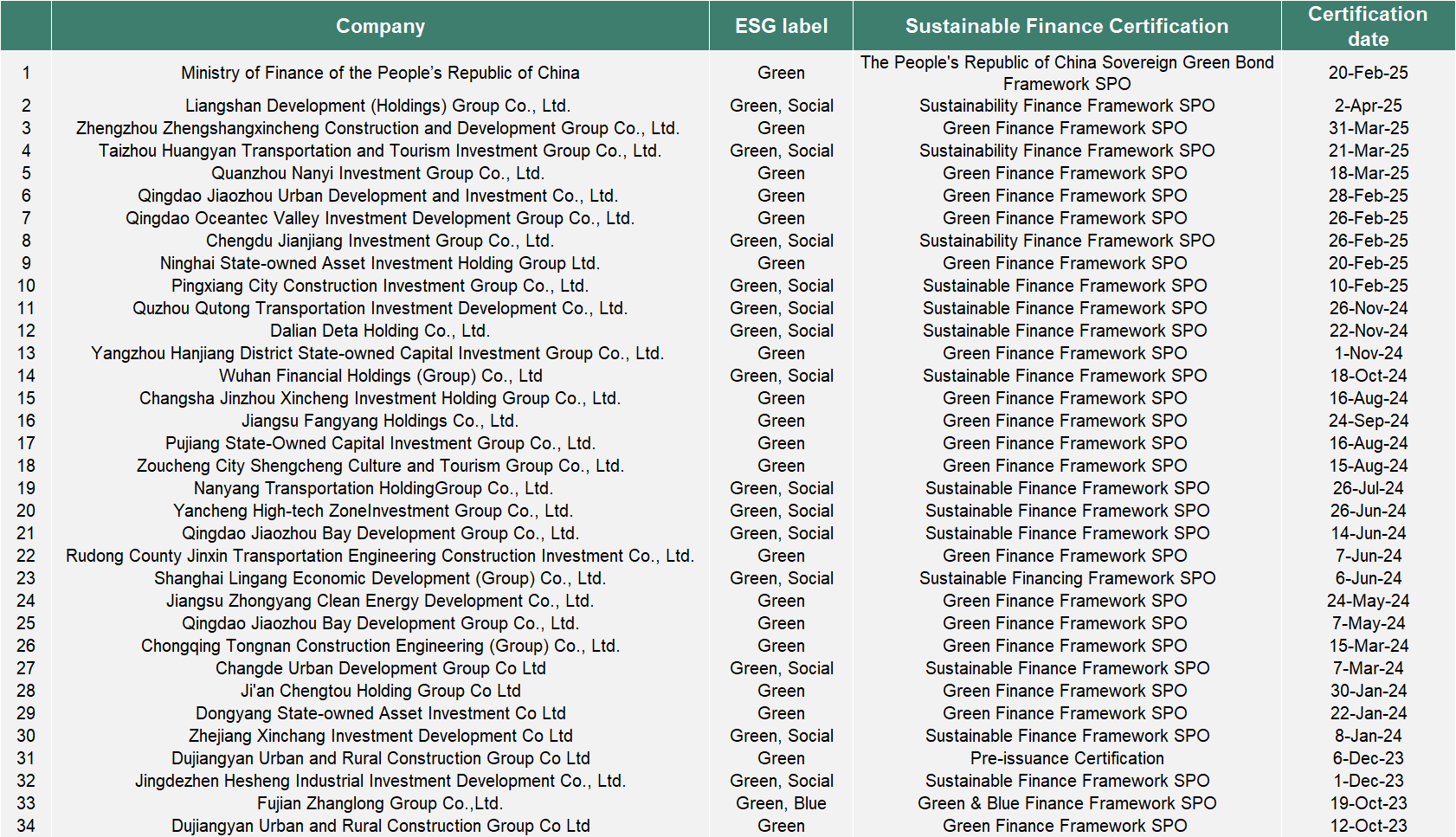The height and width of the screenshot is (837, 1456).
Task: Click the date 26-Jul-24
Action: point(1368,488)
